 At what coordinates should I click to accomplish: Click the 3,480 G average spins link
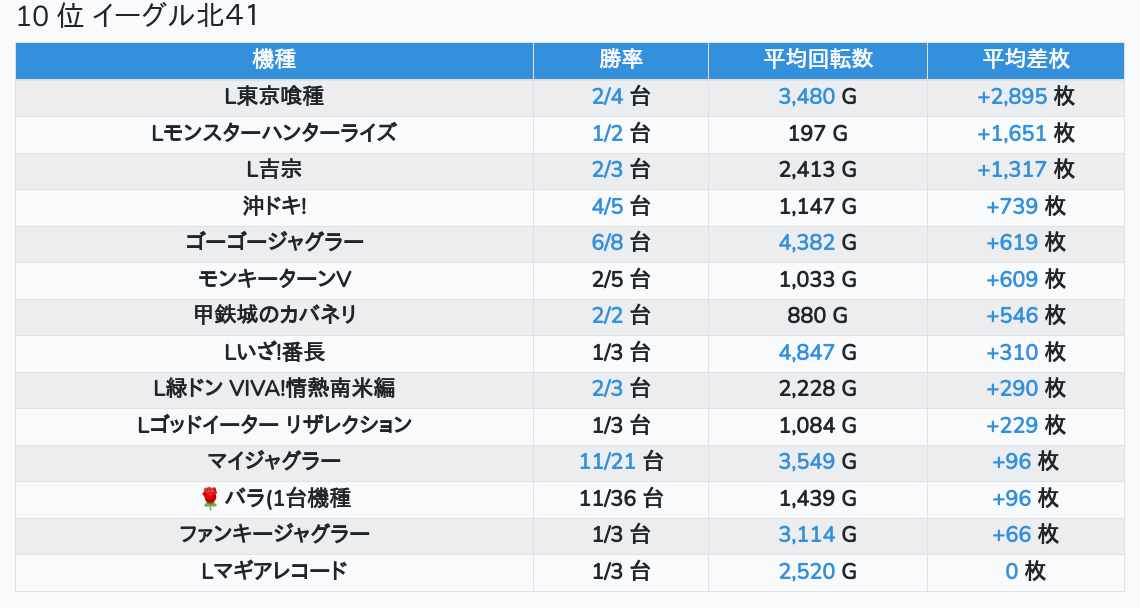806,97
